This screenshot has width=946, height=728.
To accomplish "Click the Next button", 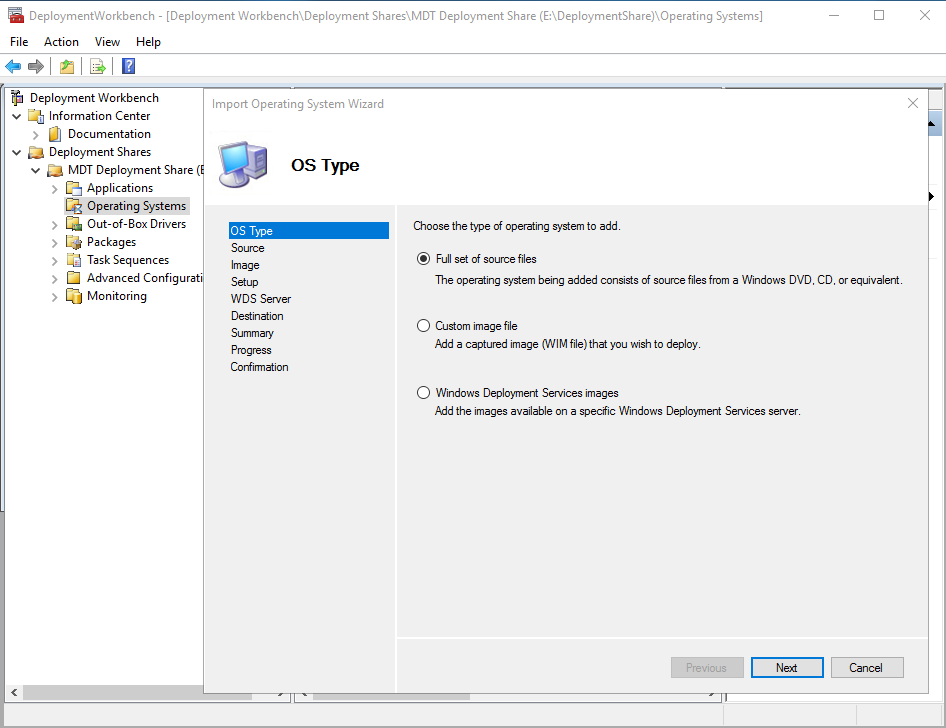I will pyautogui.click(x=787, y=668).
